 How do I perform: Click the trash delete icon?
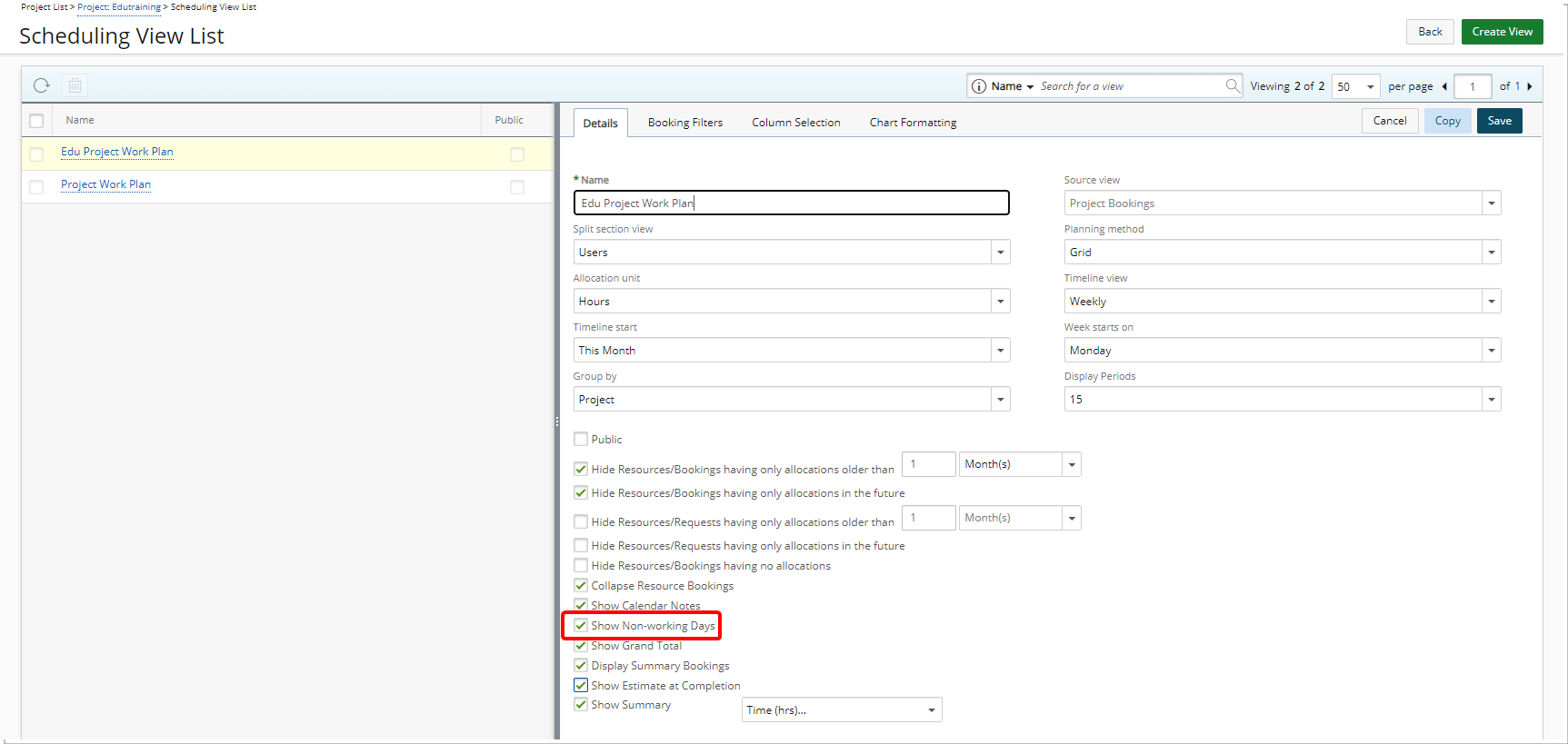pos(75,85)
